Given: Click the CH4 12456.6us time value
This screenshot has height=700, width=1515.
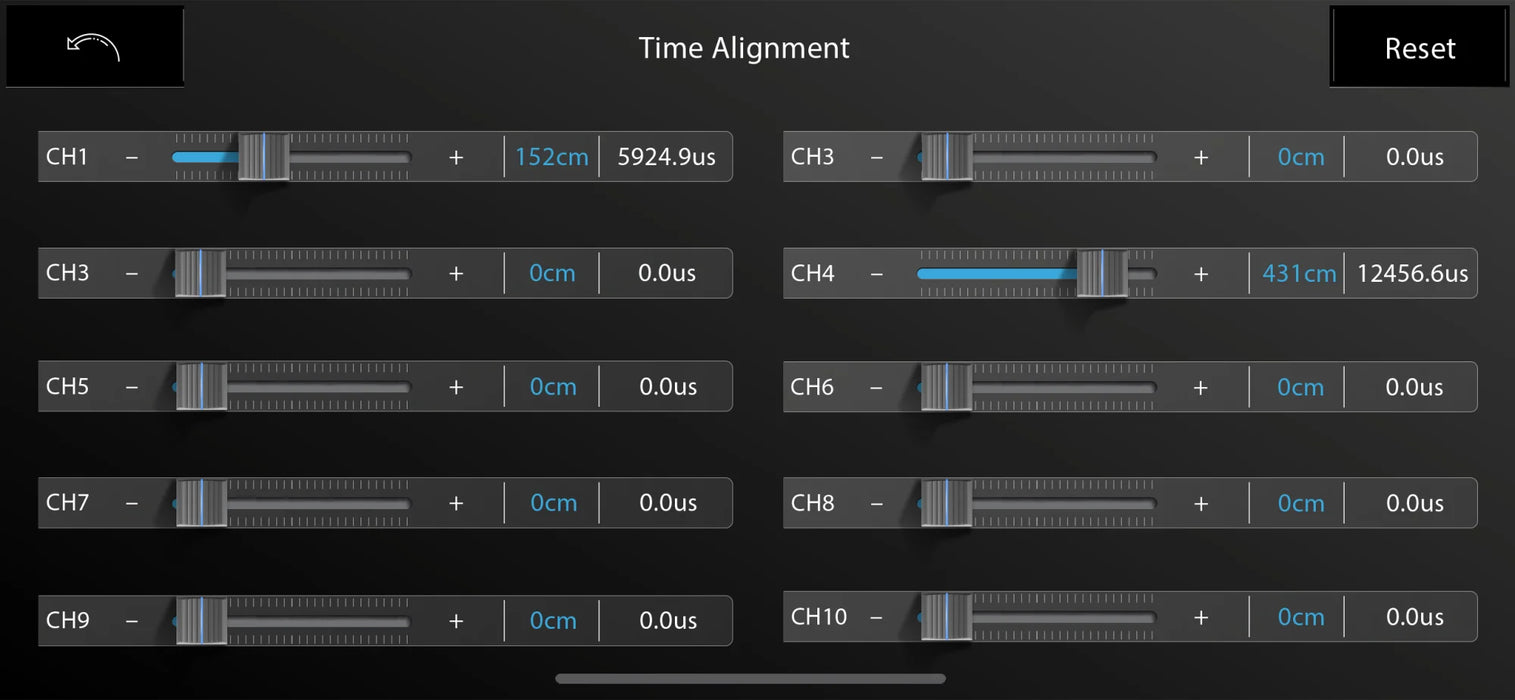Looking at the screenshot, I should pyautogui.click(x=1412, y=273).
